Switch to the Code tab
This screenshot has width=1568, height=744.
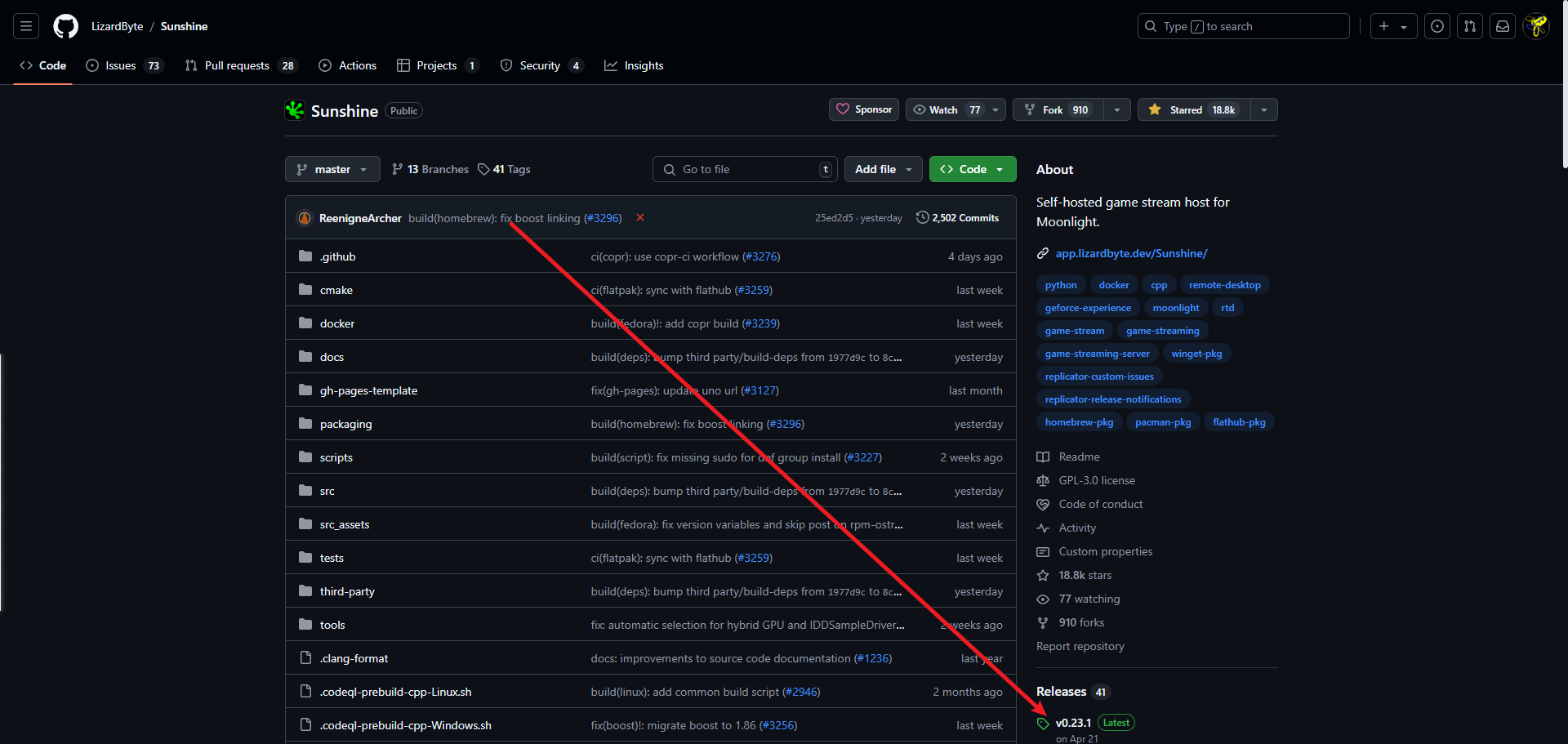click(43, 65)
